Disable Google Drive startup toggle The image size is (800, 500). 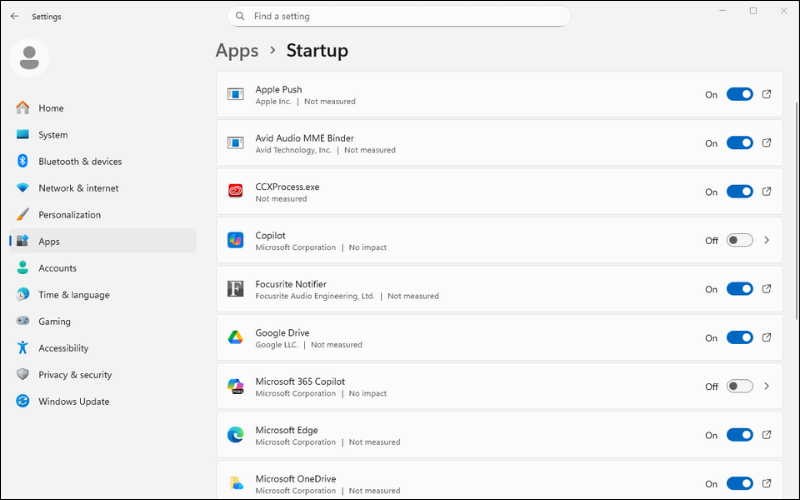739,338
